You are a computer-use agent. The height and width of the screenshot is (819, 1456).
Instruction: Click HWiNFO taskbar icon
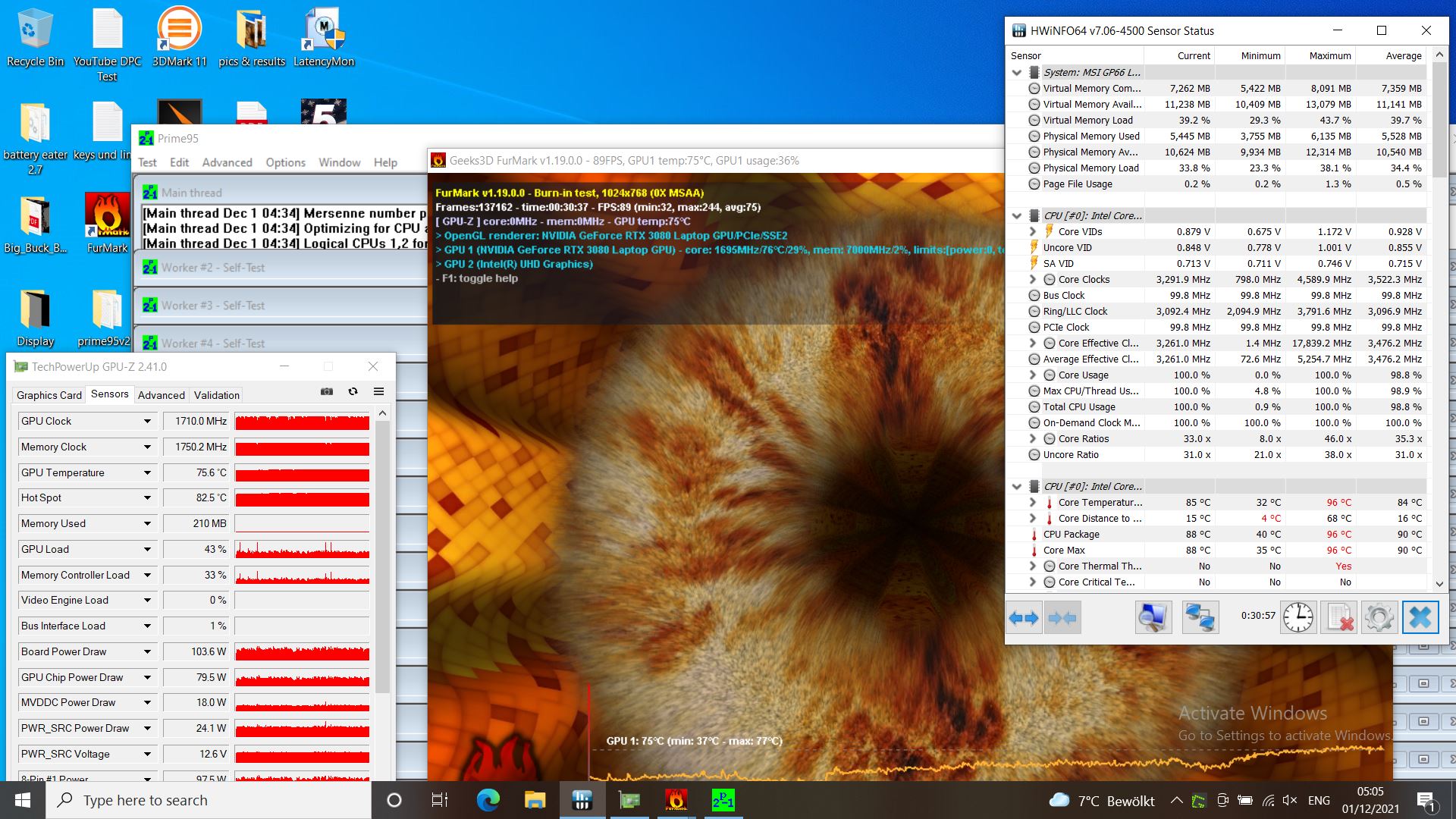[582, 800]
